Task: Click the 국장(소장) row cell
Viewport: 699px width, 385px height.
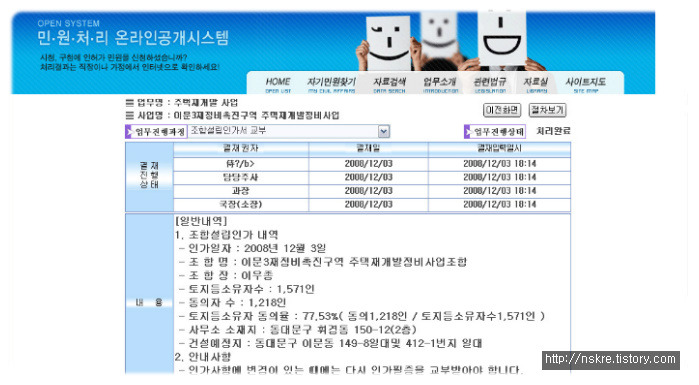Action: click(x=241, y=205)
